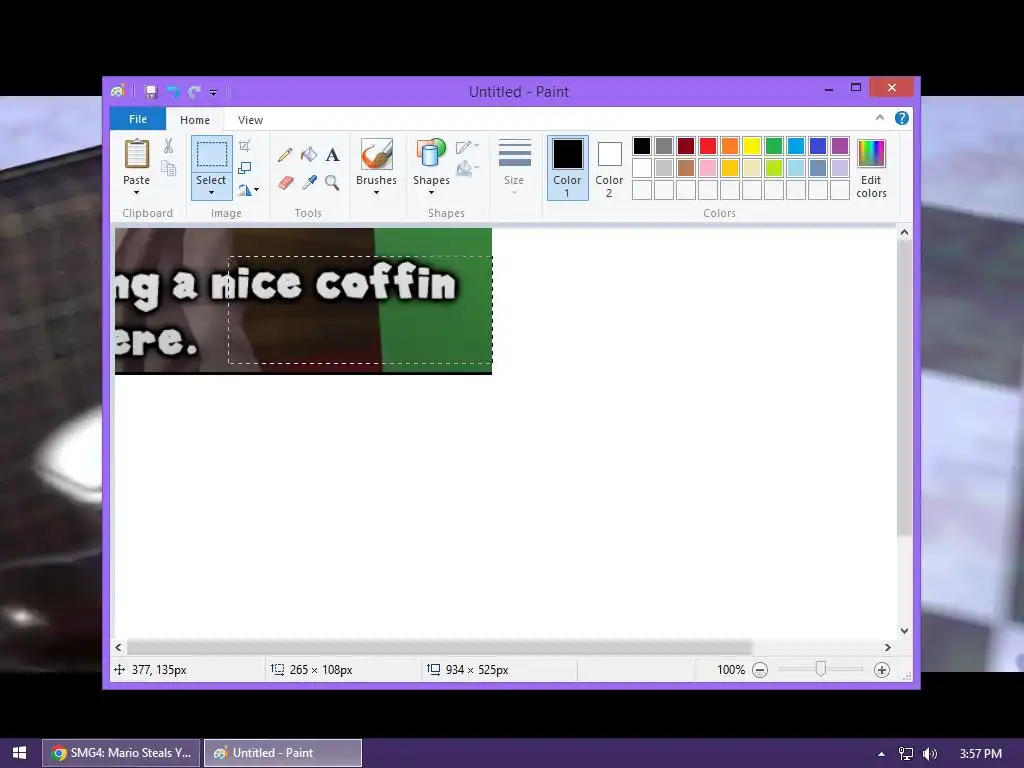The height and width of the screenshot is (768, 1024).
Task: Click the vertical scrollbar down arrow
Action: (904, 630)
